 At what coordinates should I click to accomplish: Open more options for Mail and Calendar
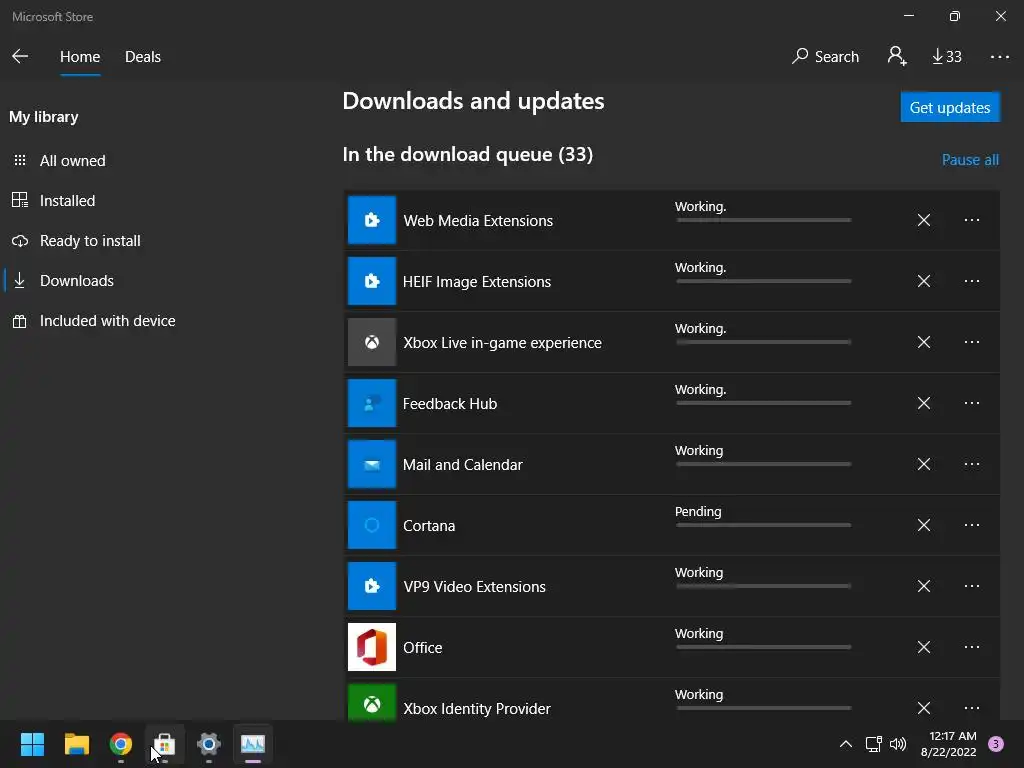(x=972, y=464)
